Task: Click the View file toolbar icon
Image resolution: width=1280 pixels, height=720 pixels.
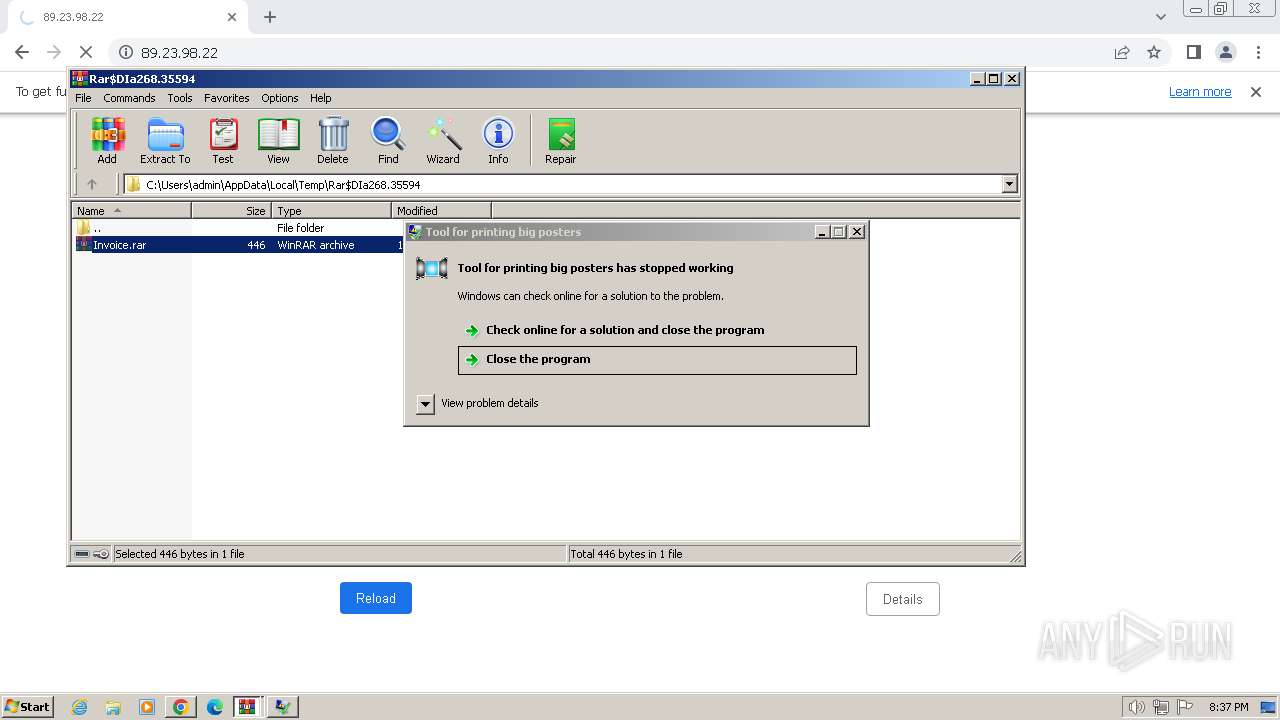Action: (x=278, y=140)
